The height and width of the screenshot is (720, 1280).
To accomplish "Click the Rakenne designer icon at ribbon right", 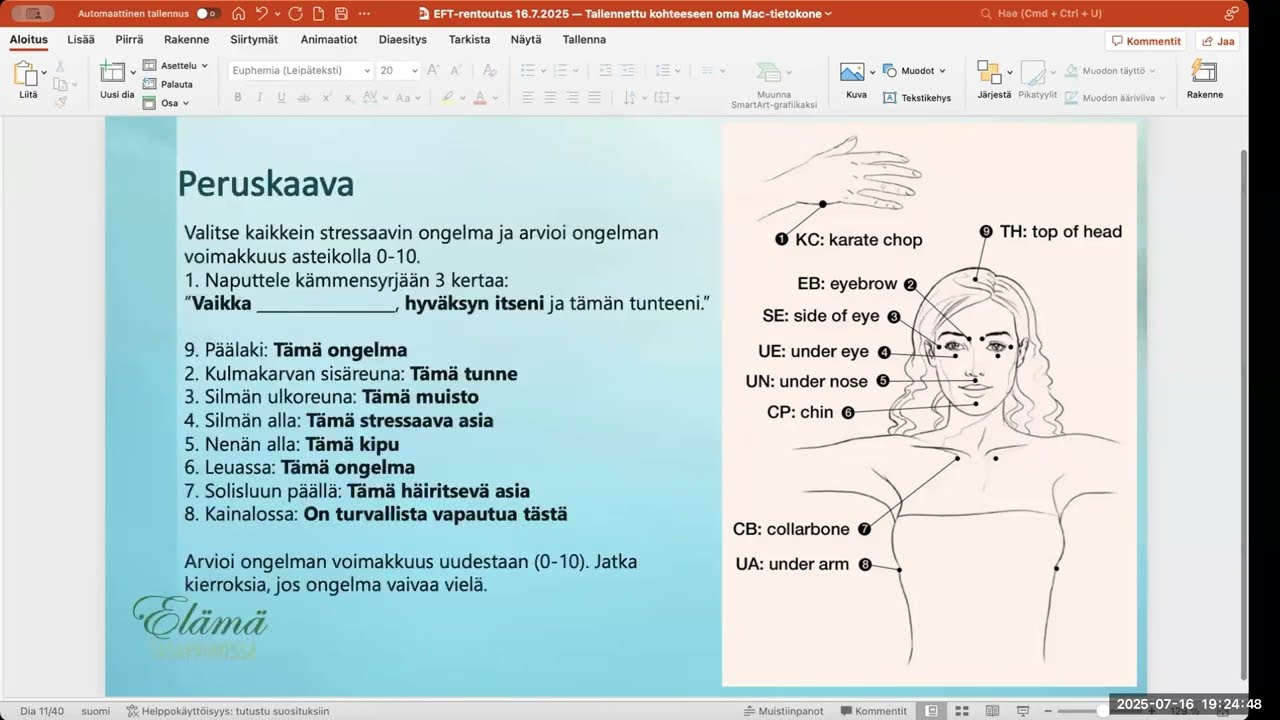I will 1204,72.
